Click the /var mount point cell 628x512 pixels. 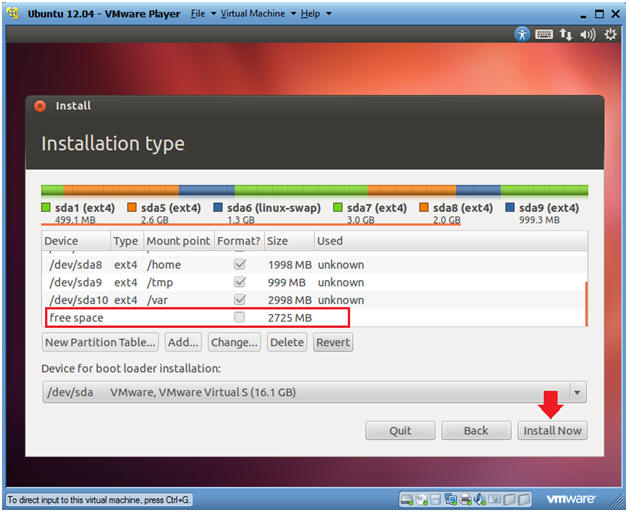click(157, 300)
